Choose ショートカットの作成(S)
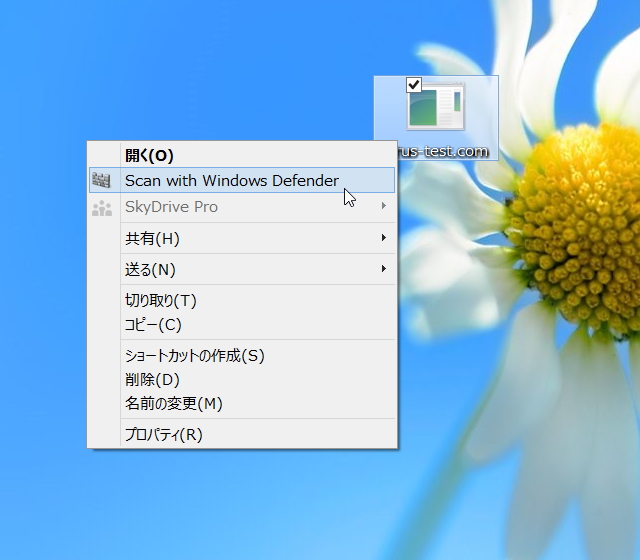Image resolution: width=640 pixels, height=560 pixels. click(242, 356)
